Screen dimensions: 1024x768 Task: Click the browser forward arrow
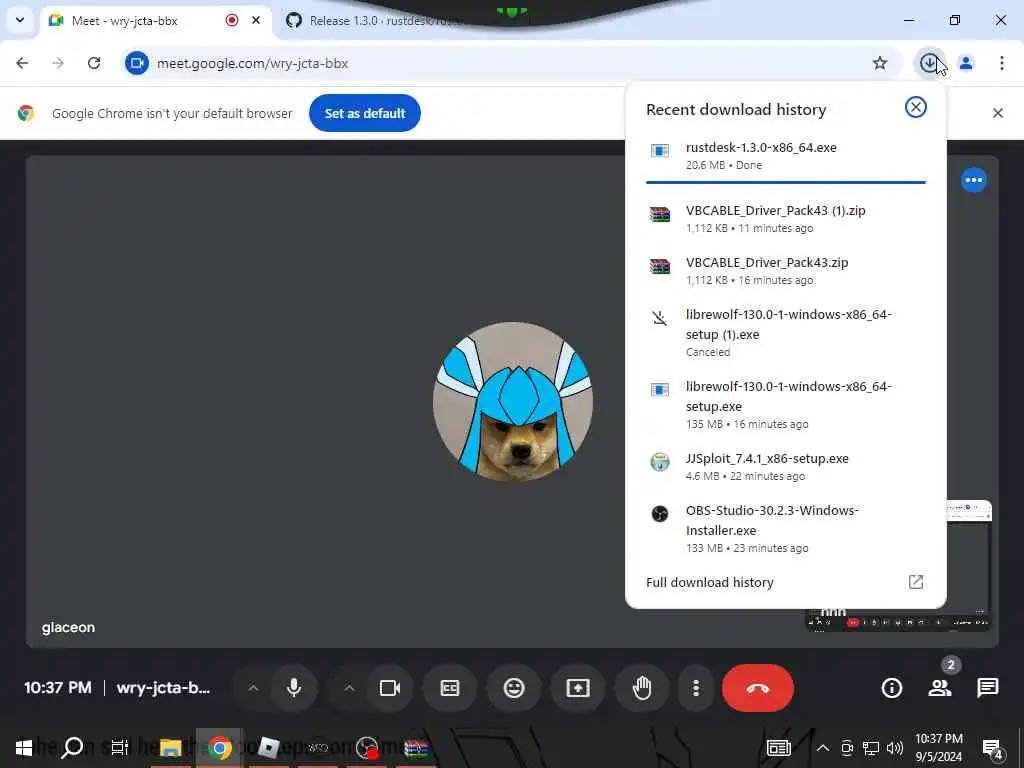tap(58, 63)
